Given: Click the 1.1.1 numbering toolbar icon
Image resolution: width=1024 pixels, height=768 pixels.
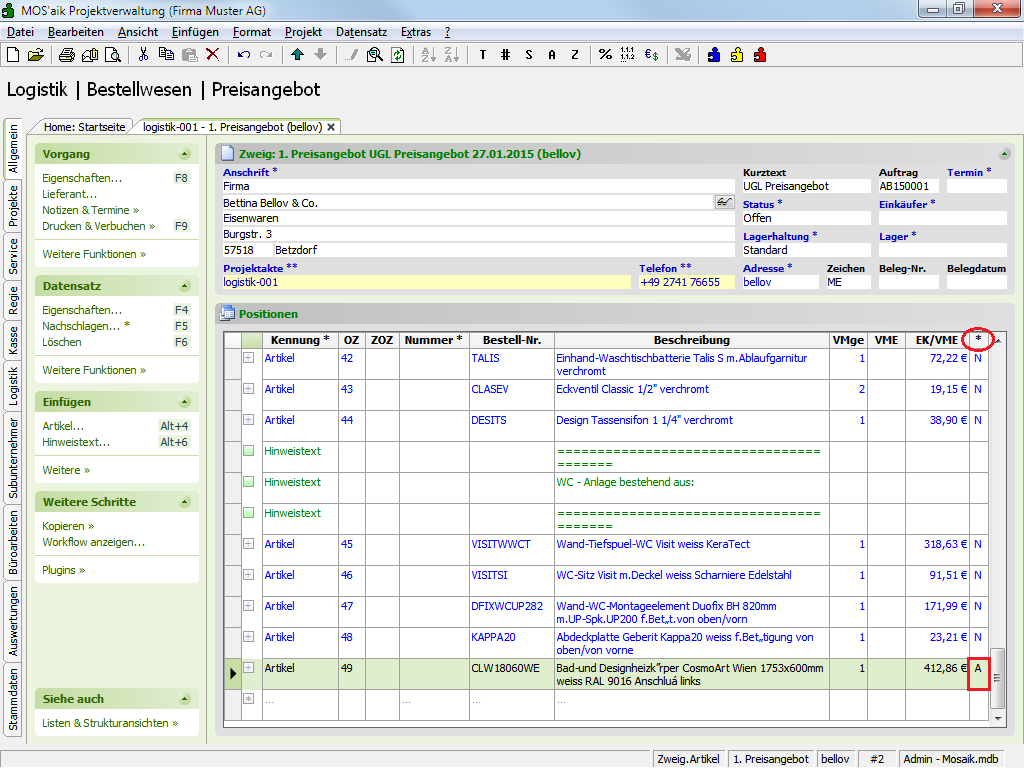Looking at the screenshot, I should (628, 55).
